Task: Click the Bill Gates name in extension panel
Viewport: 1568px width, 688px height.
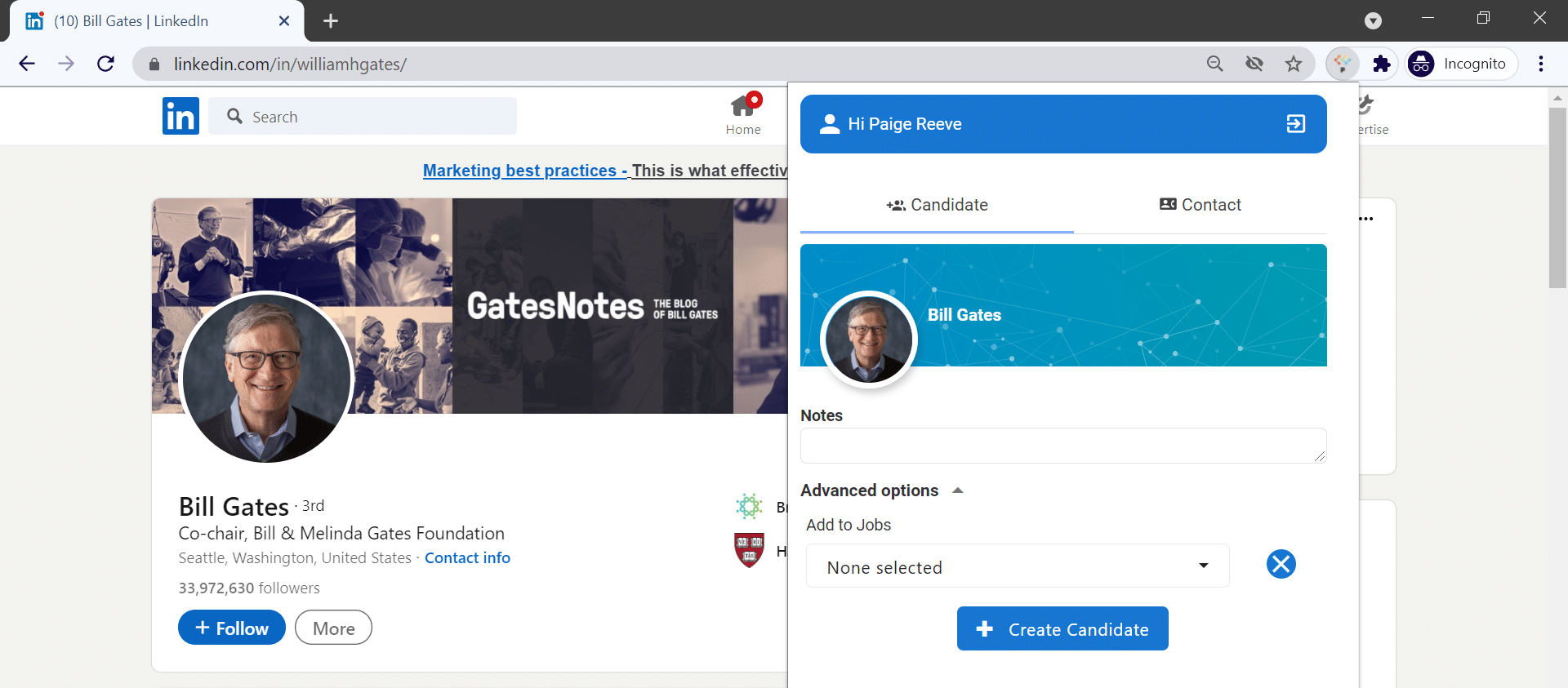Action: (964, 315)
